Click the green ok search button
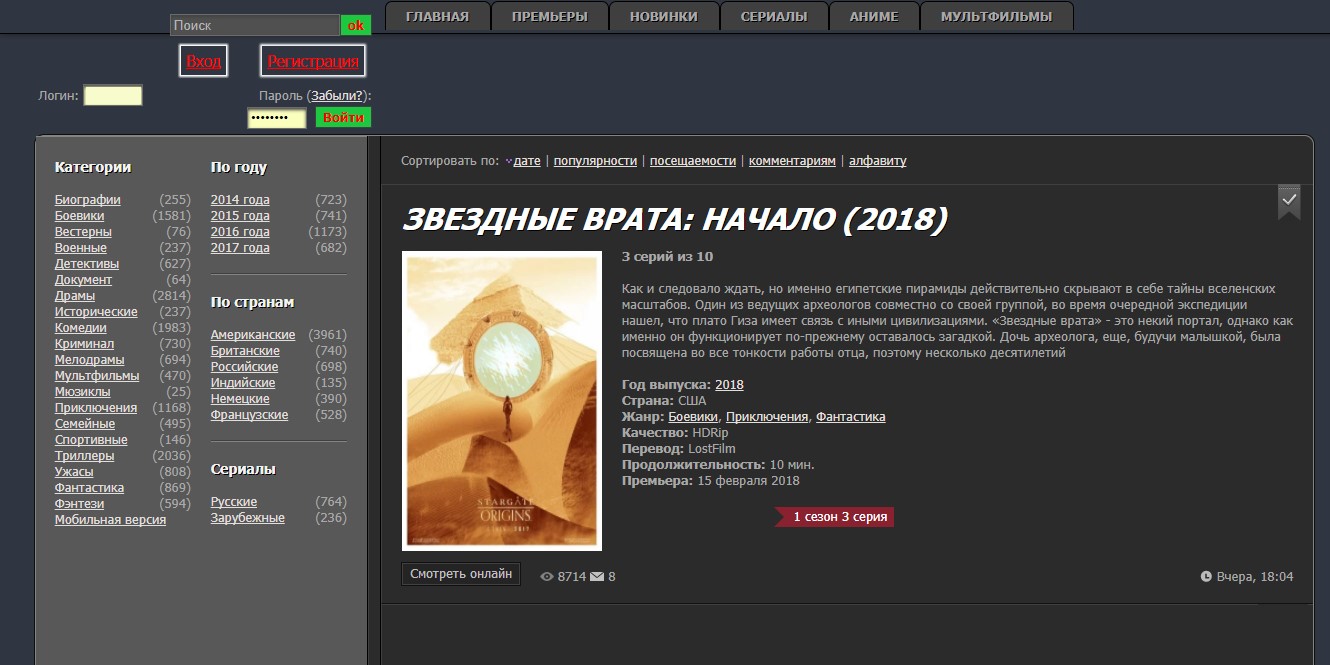Image resolution: width=1330 pixels, height=665 pixels. [x=356, y=25]
